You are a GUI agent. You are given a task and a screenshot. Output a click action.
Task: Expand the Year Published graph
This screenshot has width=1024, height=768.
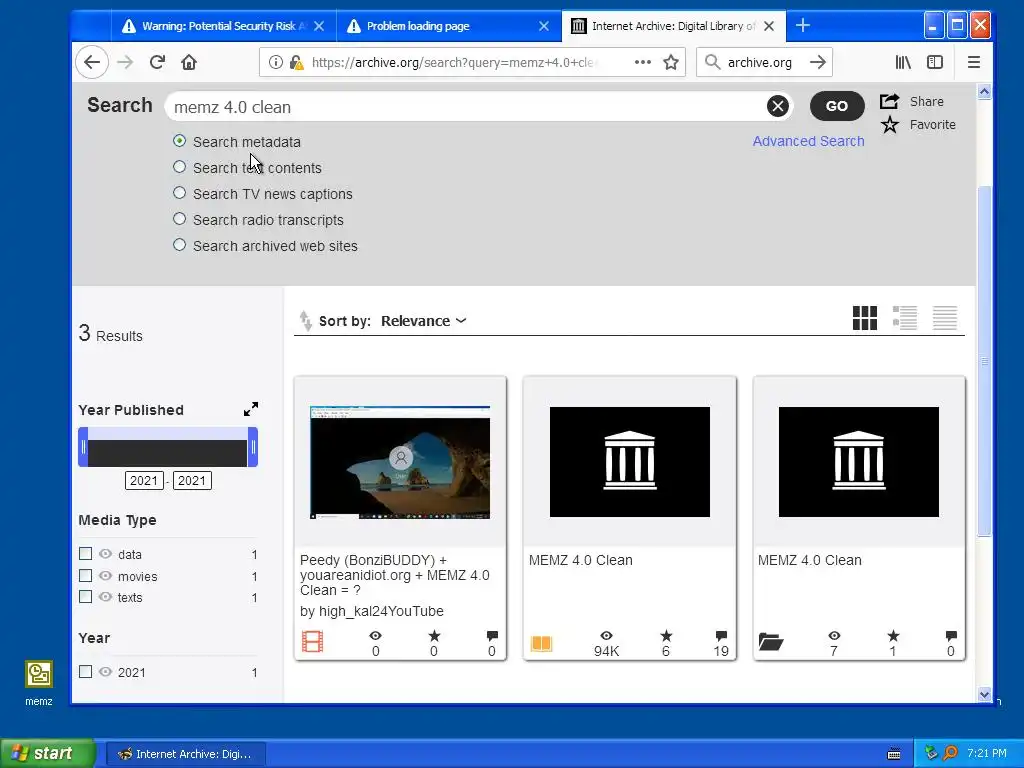click(x=251, y=409)
